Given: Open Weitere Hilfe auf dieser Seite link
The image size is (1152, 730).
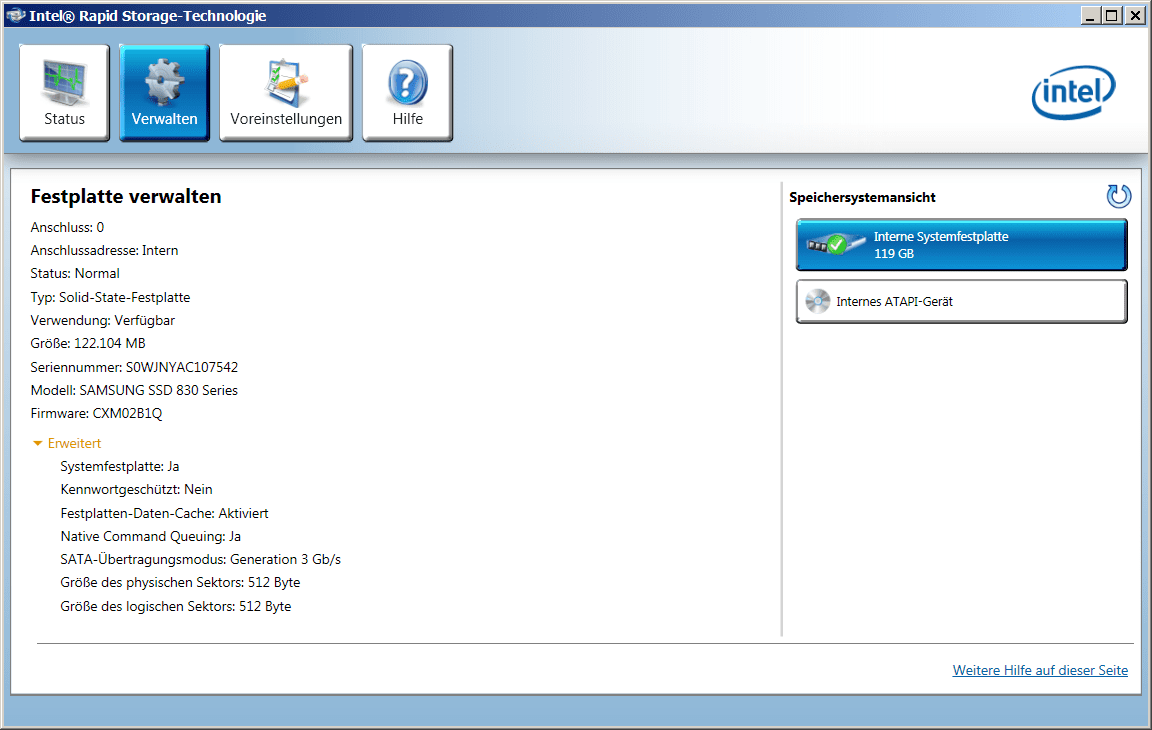Looking at the screenshot, I should pyautogui.click(x=1040, y=670).
